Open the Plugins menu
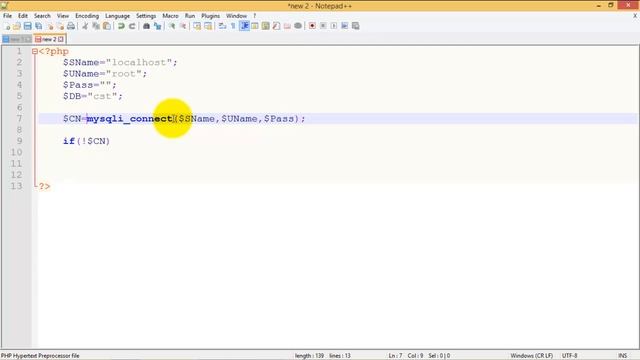 (x=211, y=16)
